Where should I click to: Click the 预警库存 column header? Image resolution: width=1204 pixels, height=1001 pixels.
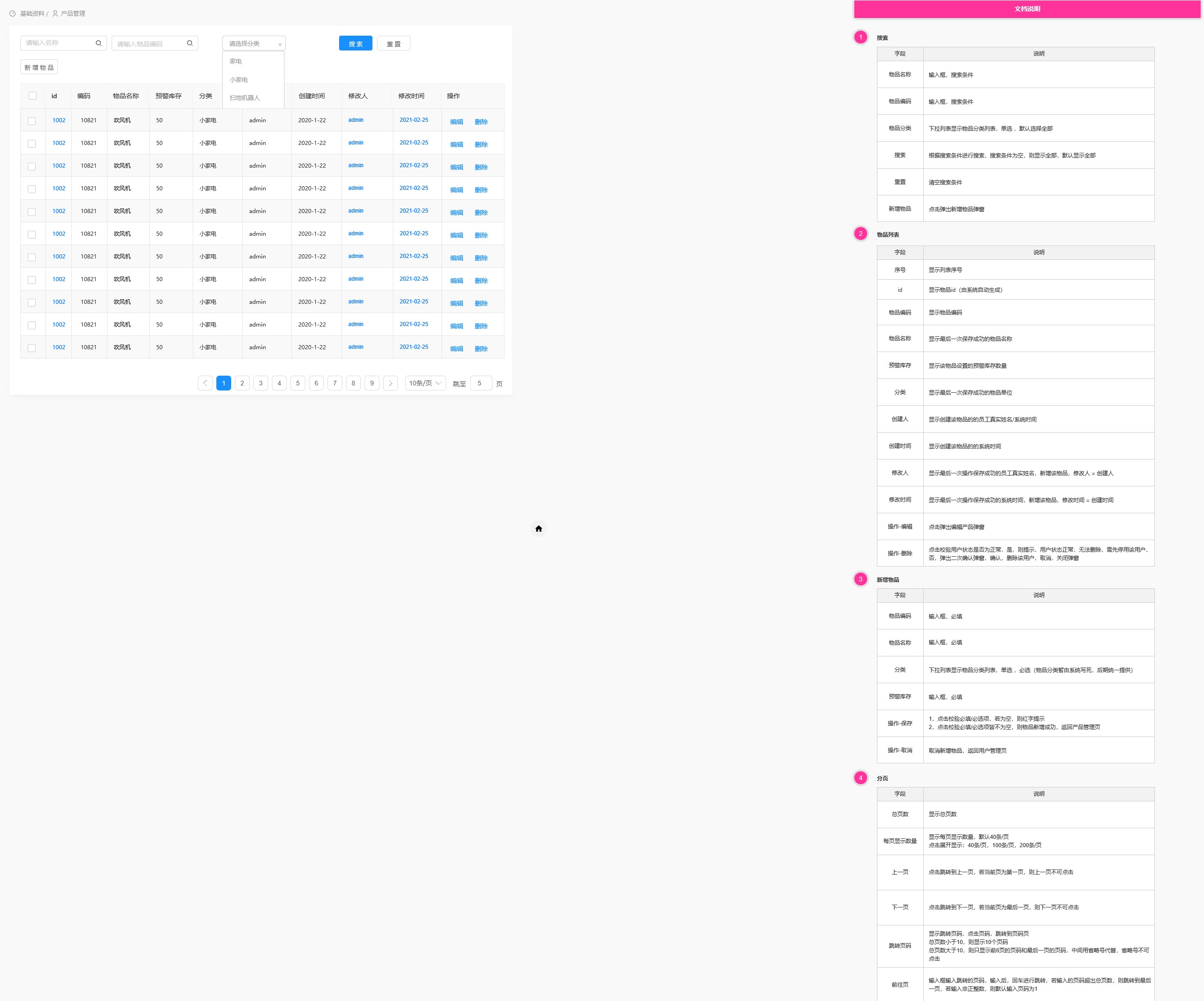click(169, 96)
